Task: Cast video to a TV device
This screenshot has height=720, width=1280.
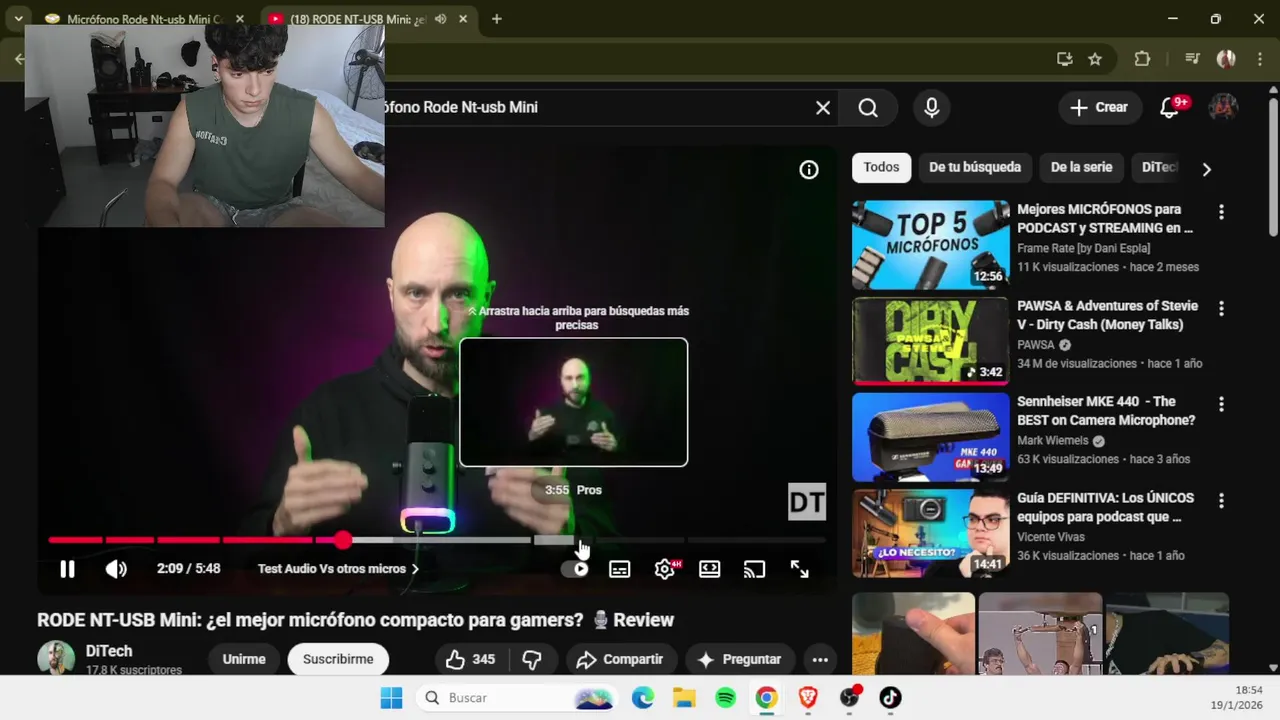Action: point(754,569)
